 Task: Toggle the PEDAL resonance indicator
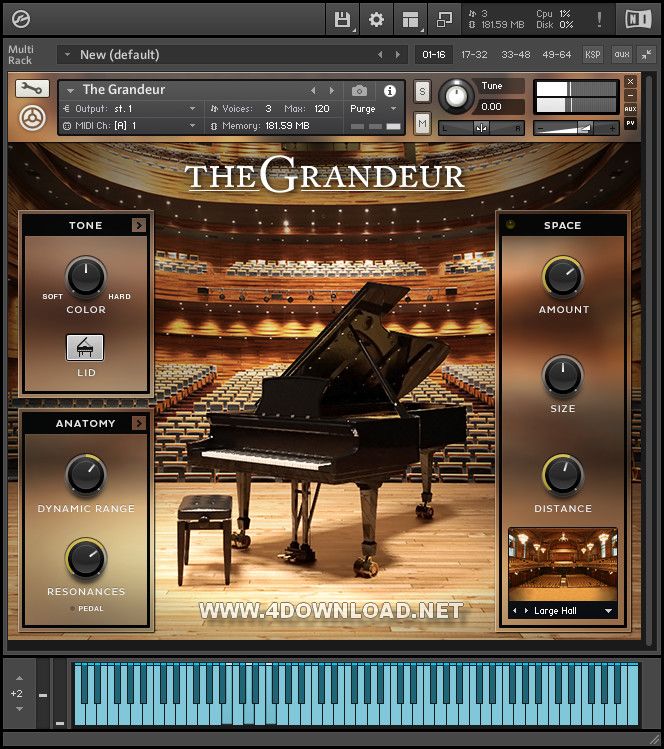coord(73,609)
